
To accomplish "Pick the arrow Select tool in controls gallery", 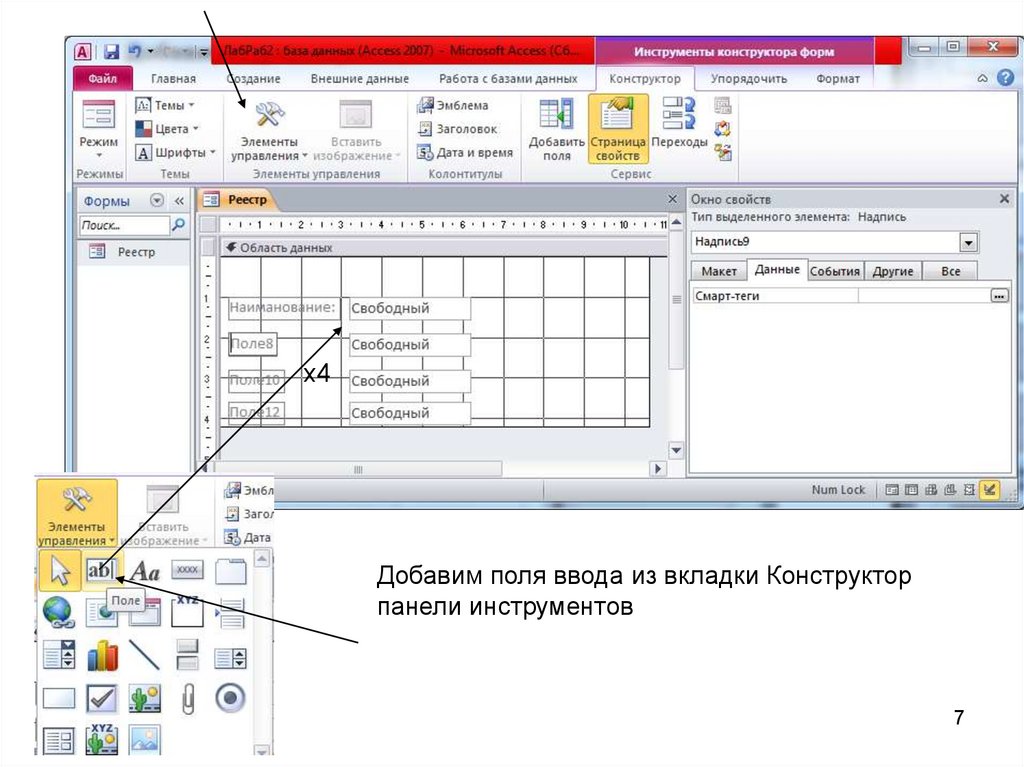I will [59, 570].
